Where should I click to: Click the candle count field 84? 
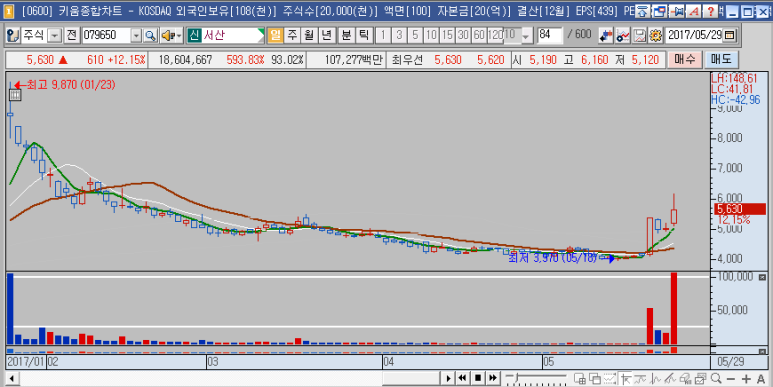pyautogui.click(x=549, y=35)
